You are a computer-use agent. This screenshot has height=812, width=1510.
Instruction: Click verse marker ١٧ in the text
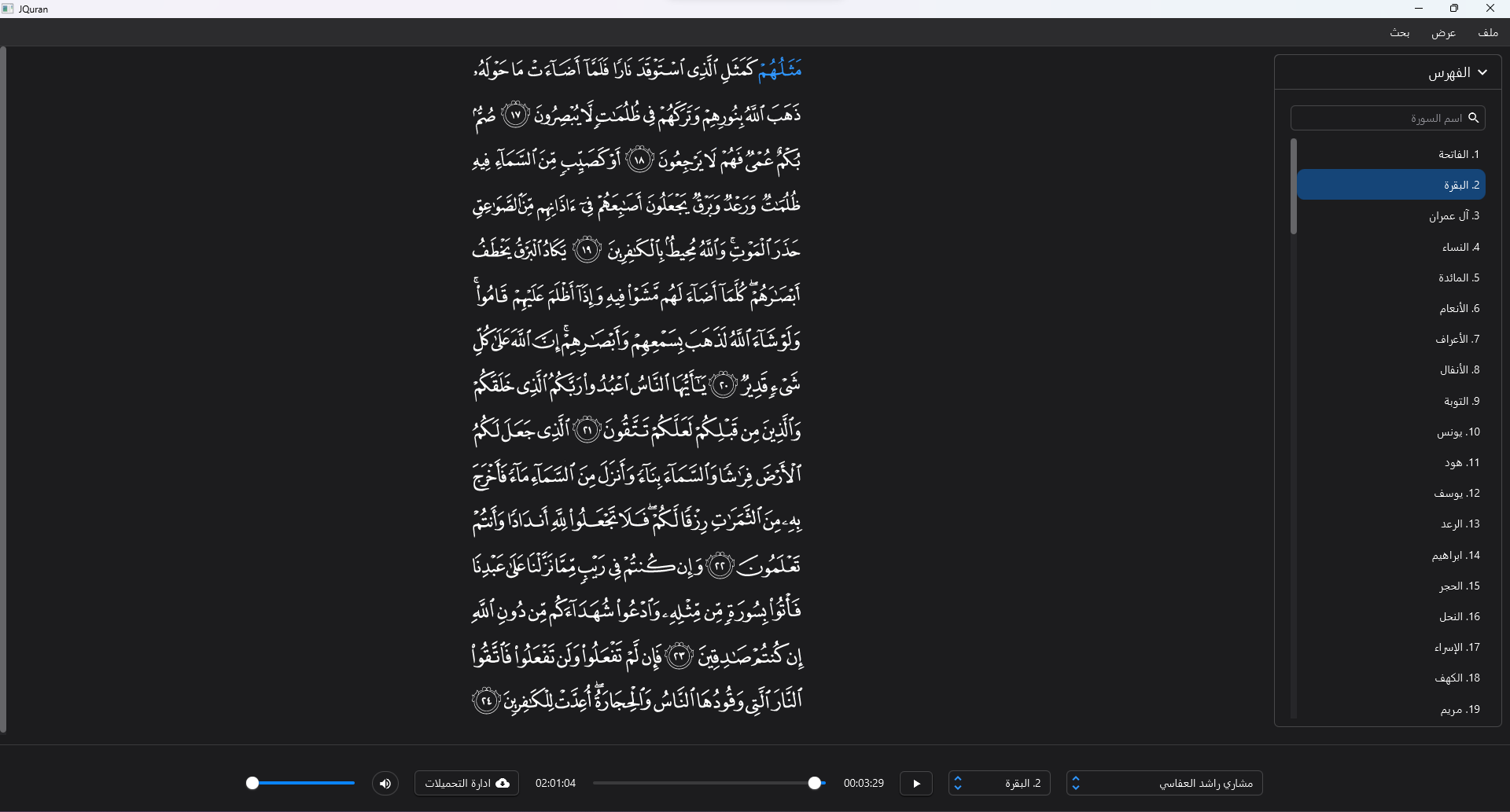tap(515, 116)
